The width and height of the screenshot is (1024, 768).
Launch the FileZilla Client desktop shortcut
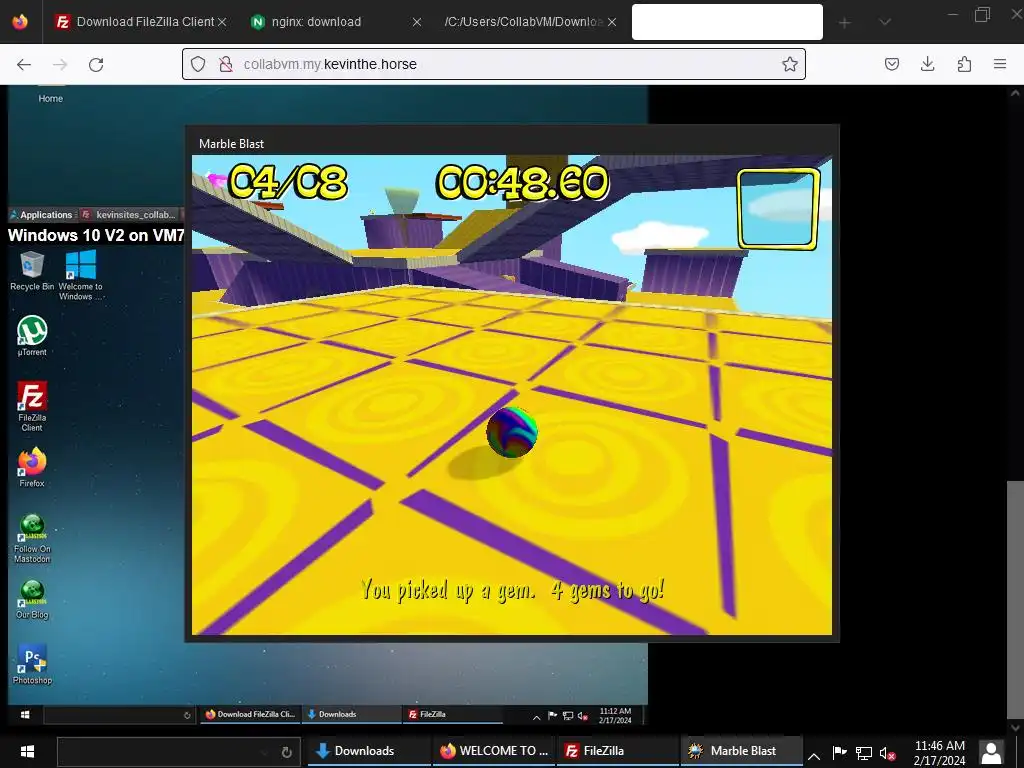tap(32, 406)
